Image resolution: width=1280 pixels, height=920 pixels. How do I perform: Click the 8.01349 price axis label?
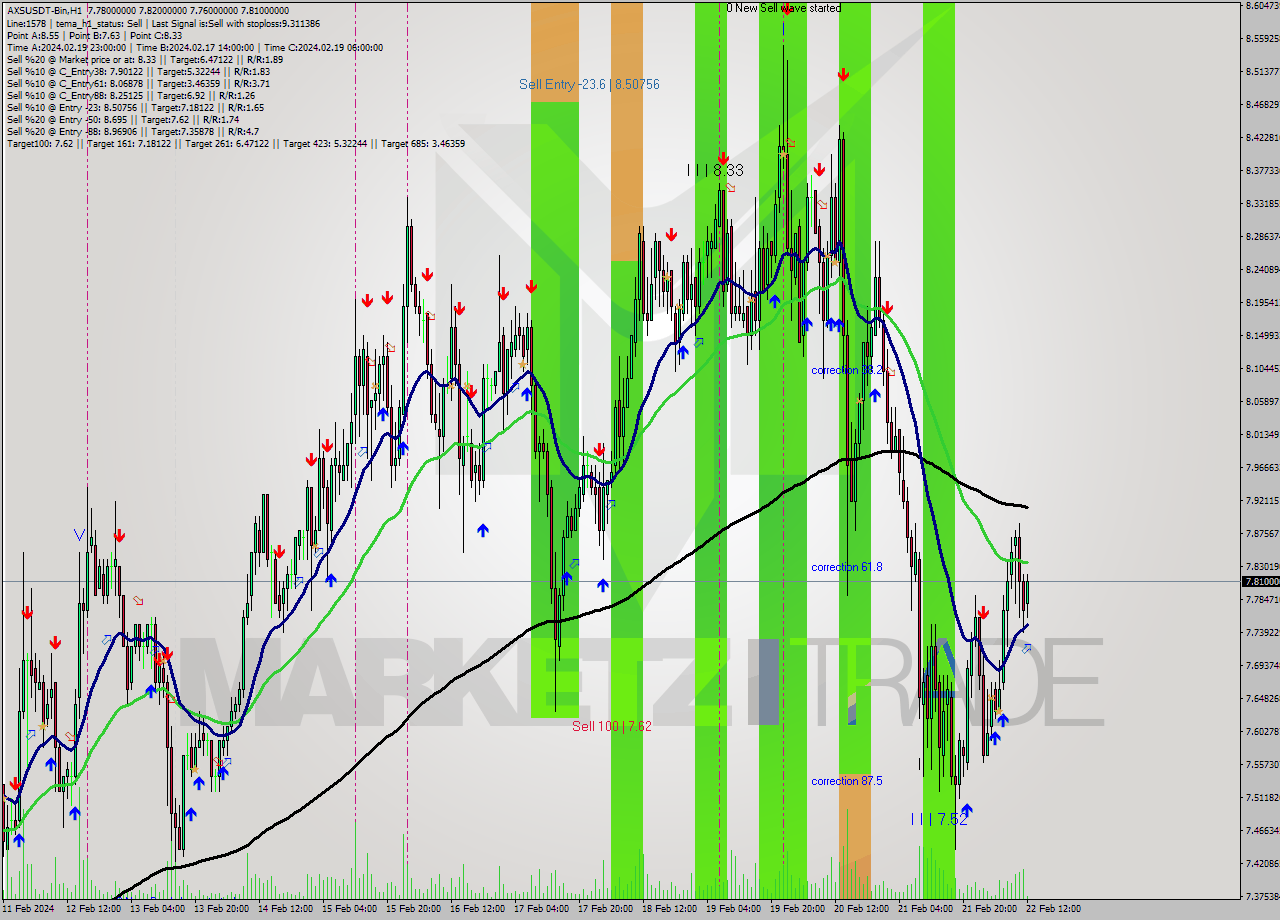tap(1262, 434)
